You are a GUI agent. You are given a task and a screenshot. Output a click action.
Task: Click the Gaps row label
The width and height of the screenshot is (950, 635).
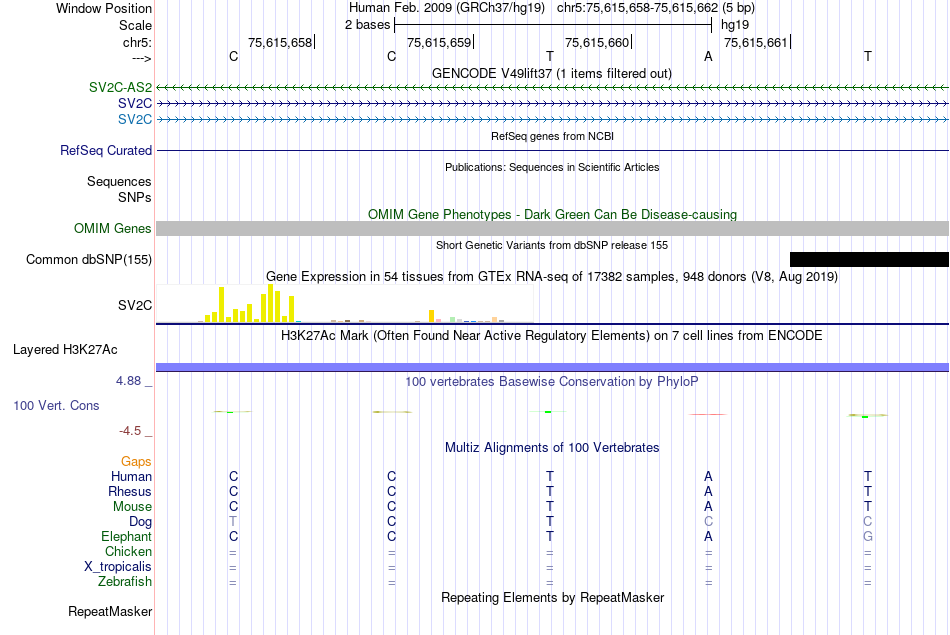coord(136,462)
